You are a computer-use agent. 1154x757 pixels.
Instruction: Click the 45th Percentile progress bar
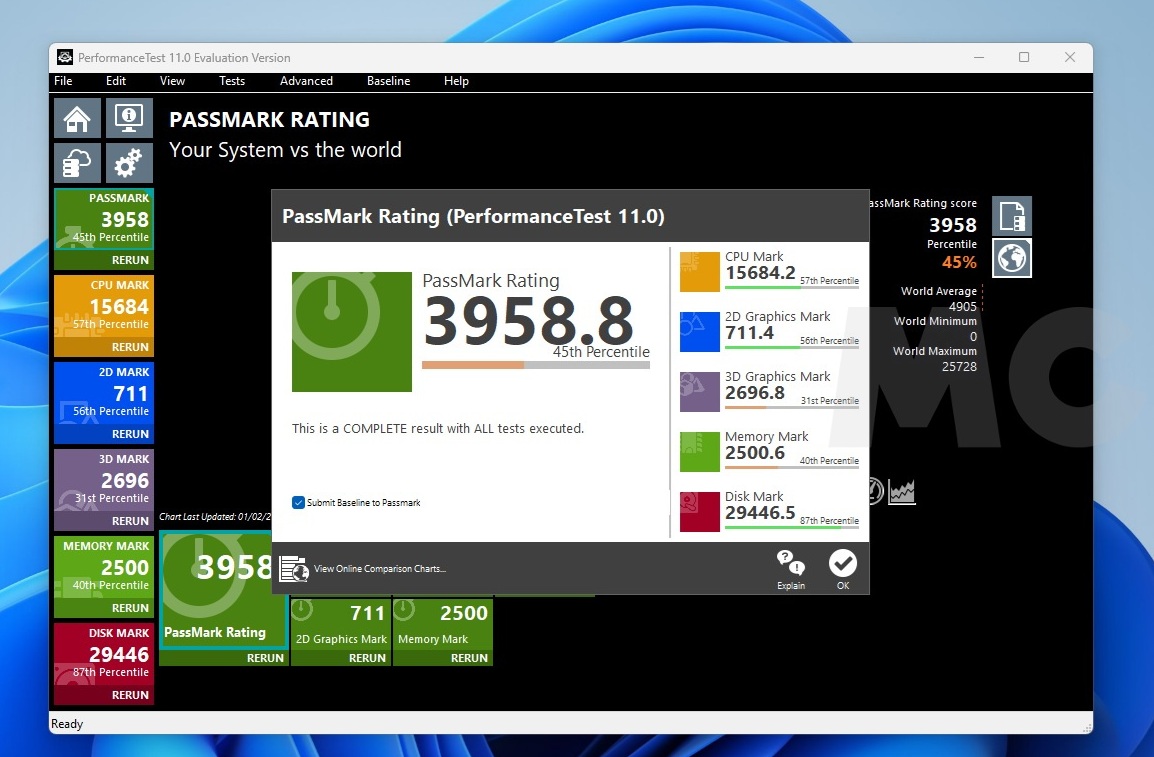536,366
